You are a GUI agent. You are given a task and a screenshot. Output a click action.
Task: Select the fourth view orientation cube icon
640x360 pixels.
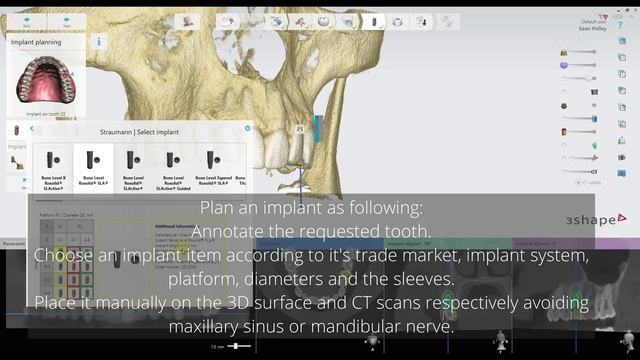tap(622, 90)
